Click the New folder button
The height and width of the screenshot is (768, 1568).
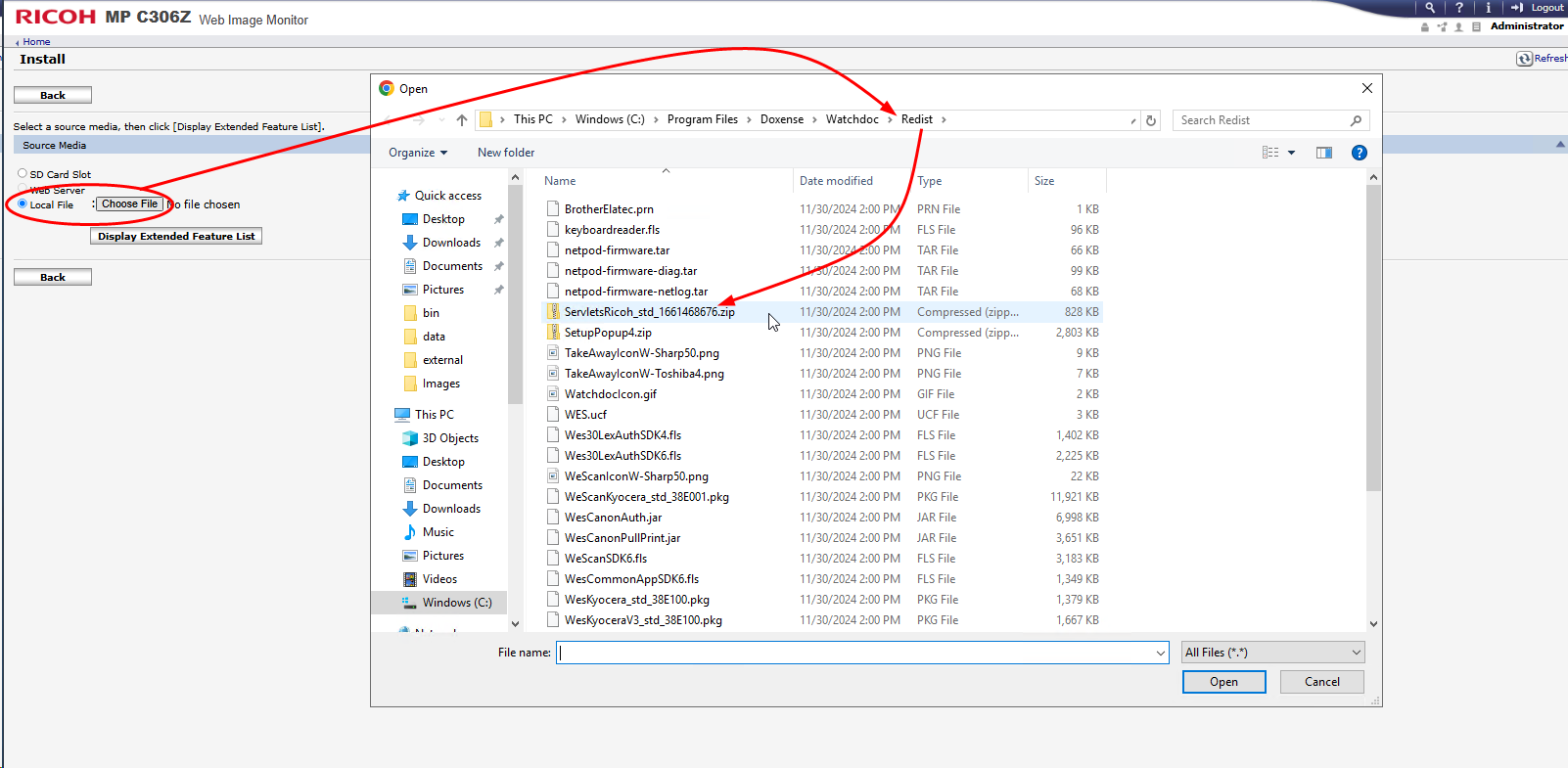[506, 153]
